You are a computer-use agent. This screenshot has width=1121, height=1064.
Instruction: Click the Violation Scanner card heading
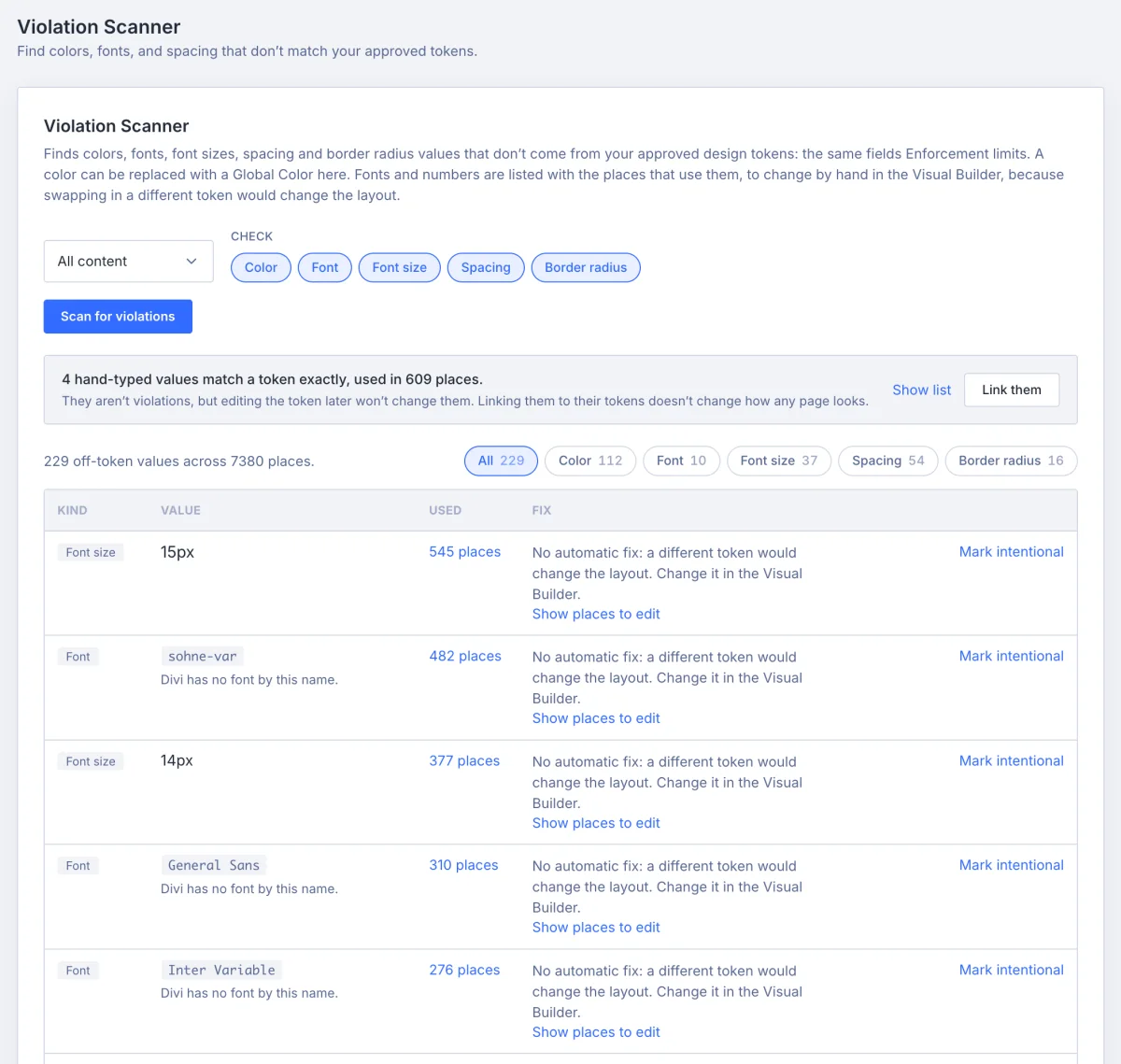tap(117, 126)
